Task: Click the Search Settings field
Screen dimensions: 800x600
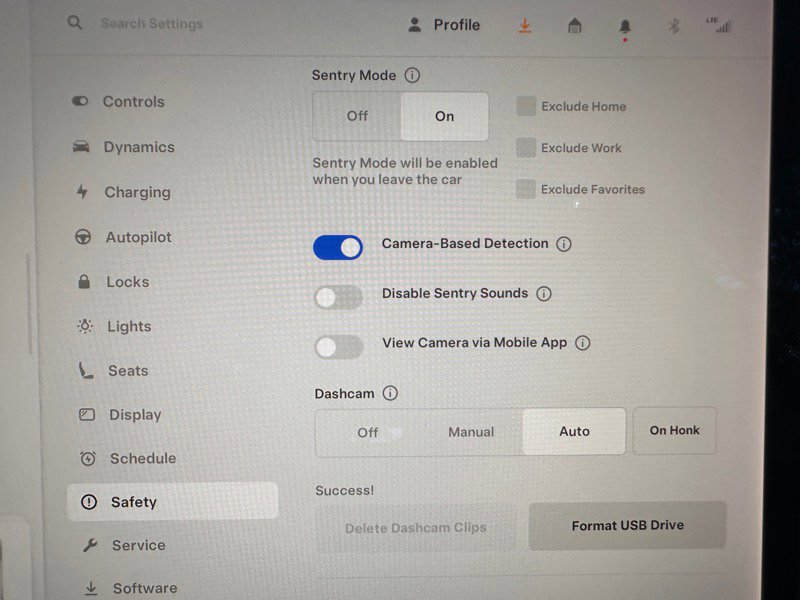Action: click(x=150, y=22)
